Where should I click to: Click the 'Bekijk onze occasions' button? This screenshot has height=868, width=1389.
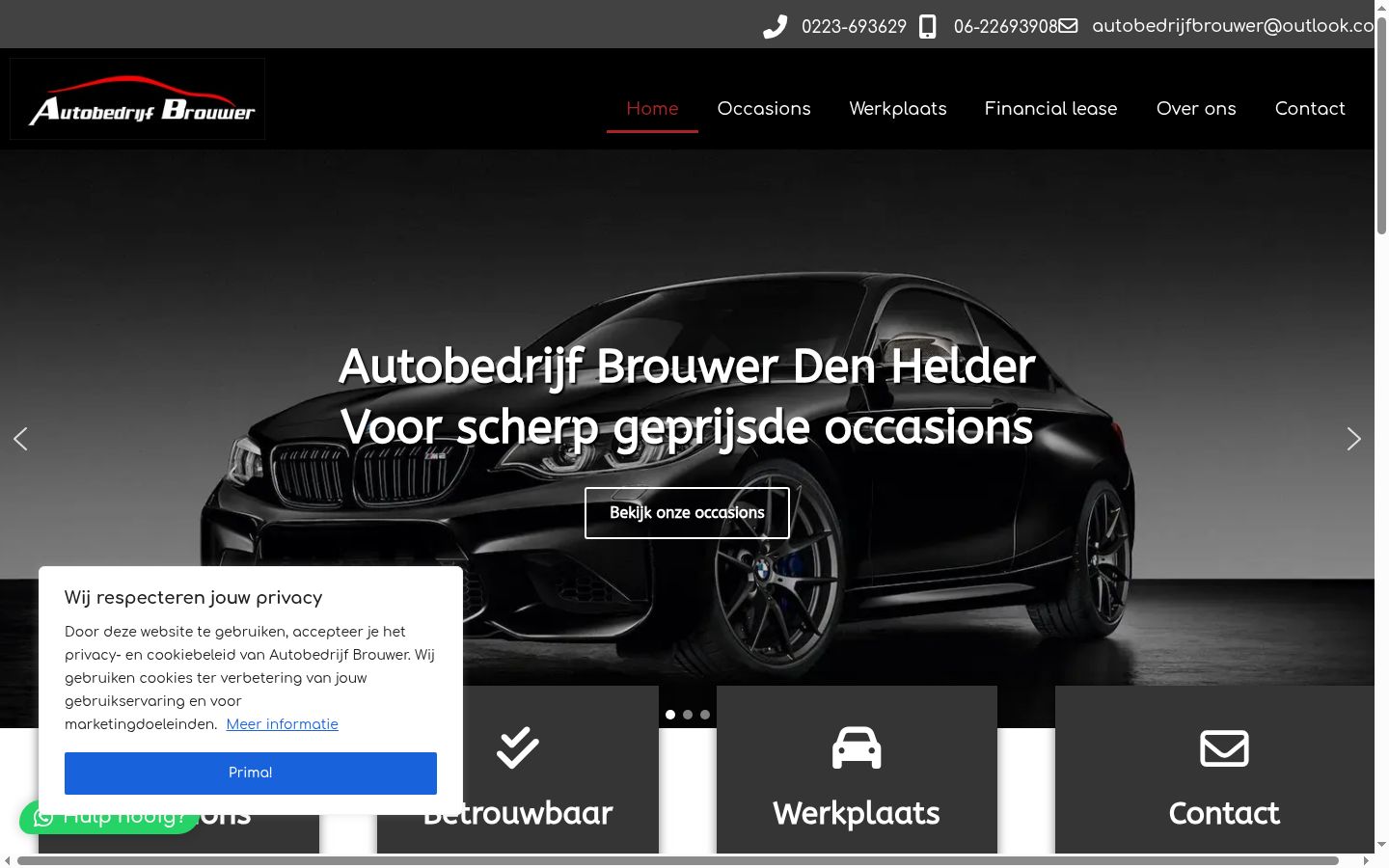(687, 513)
